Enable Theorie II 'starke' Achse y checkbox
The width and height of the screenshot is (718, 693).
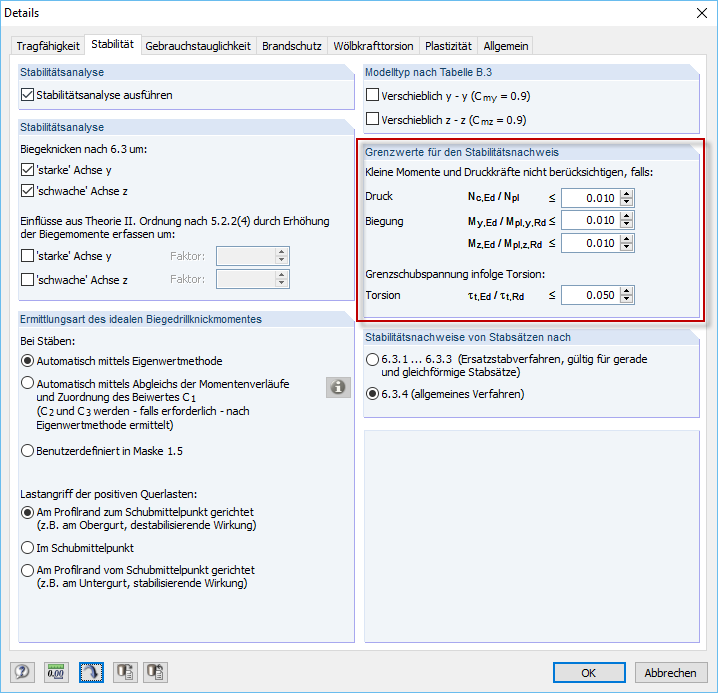[27, 256]
